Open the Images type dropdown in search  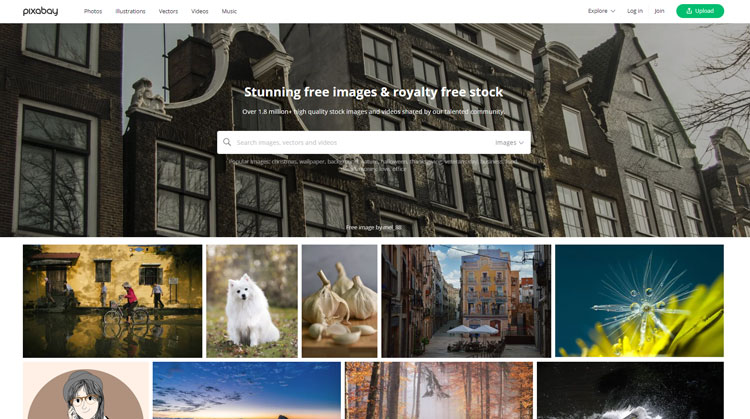(509, 143)
